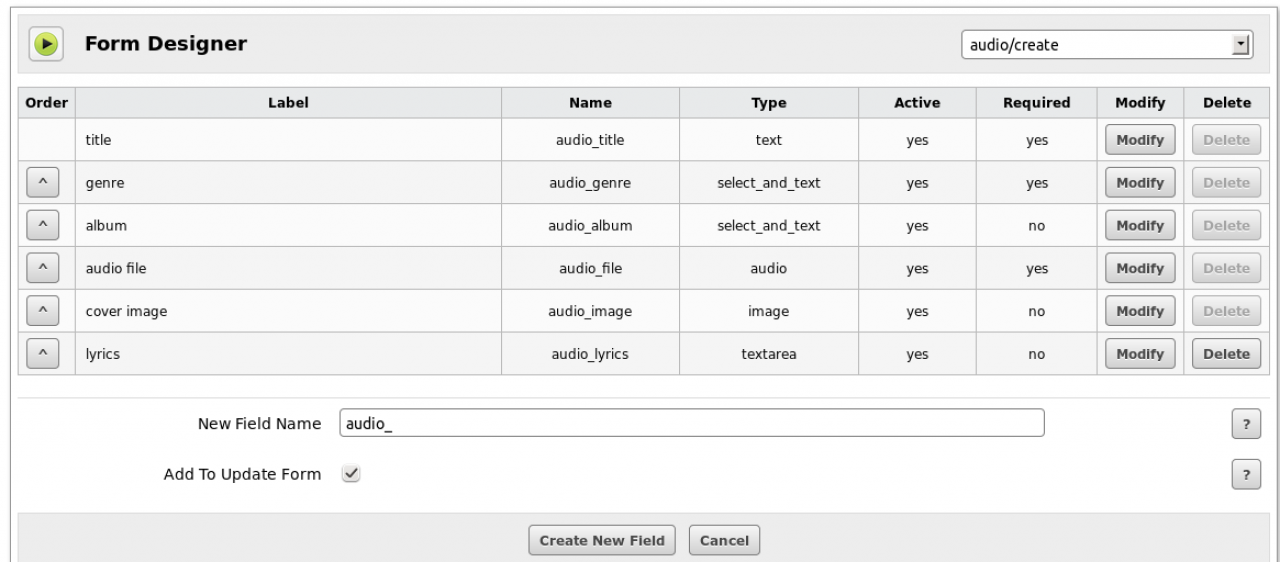Viewport: 1280px width, 562px height.
Task: Delete the lyrics field
Action: tap(1225, 354)
